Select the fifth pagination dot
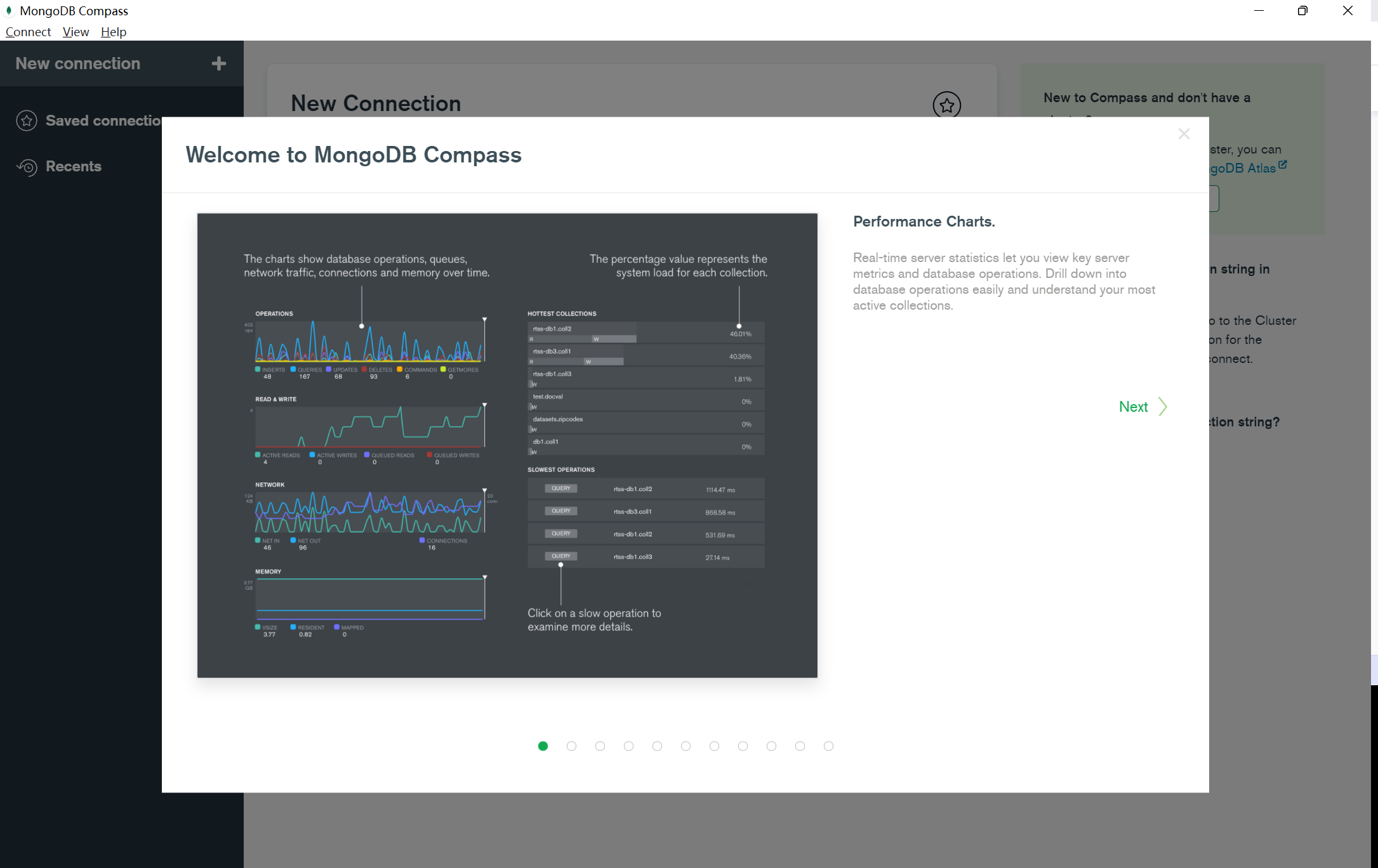Viewport: 1378px width, 868px height. pyautogui.click(x=657, y=746)
